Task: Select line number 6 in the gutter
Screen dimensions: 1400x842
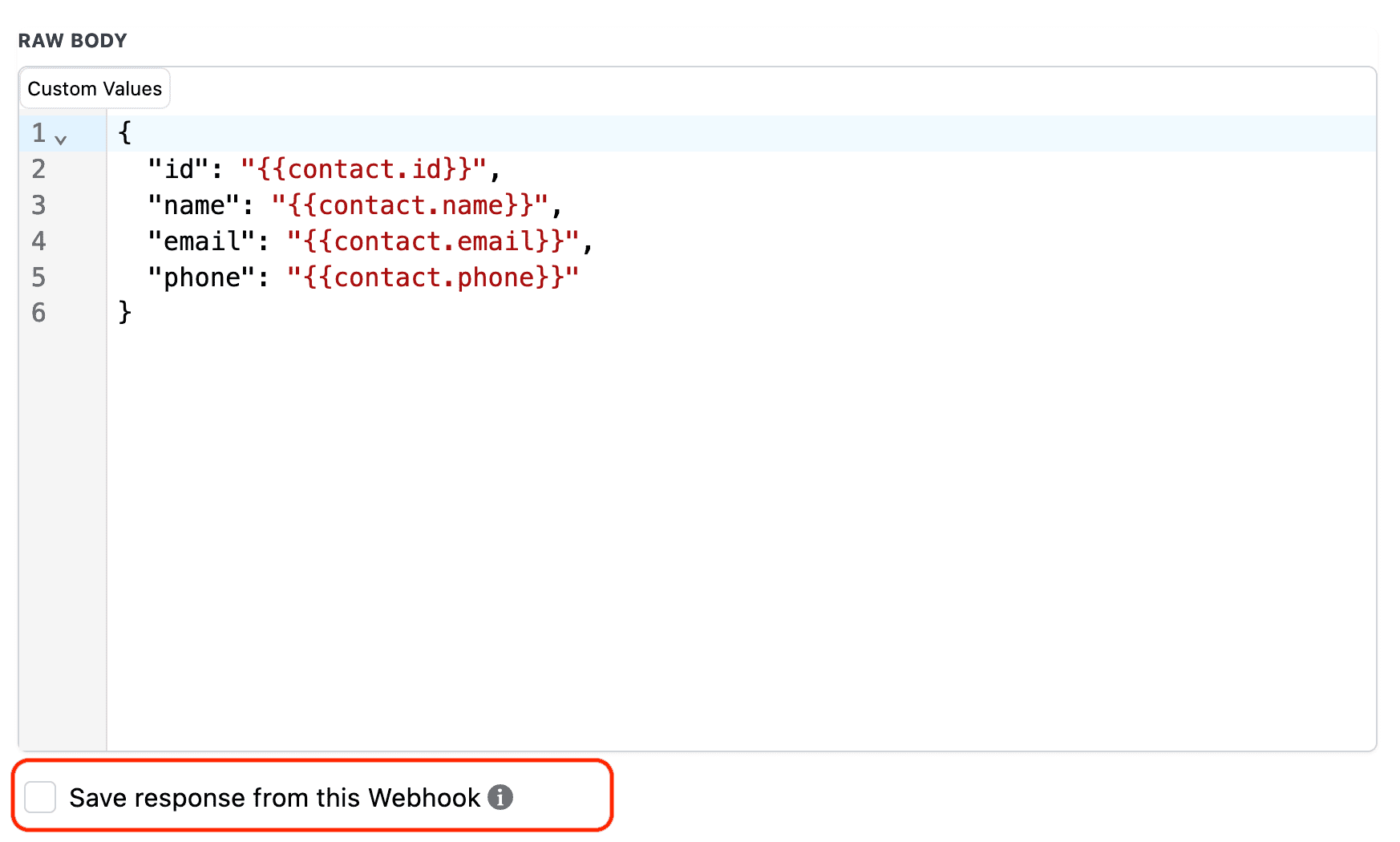Action: pyautogui.click(x=38, y=313)
